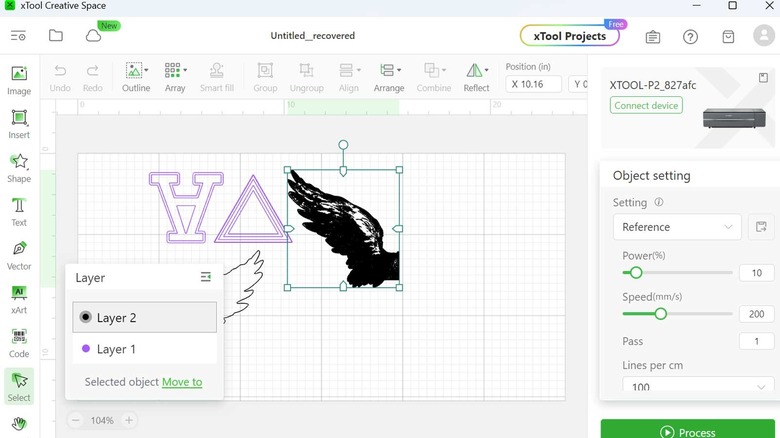Pick the Vector pen tool

tap(19, 255)
